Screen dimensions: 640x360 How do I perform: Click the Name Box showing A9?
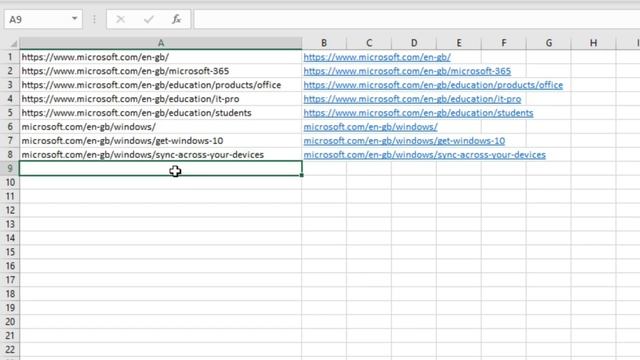[43, 19]
